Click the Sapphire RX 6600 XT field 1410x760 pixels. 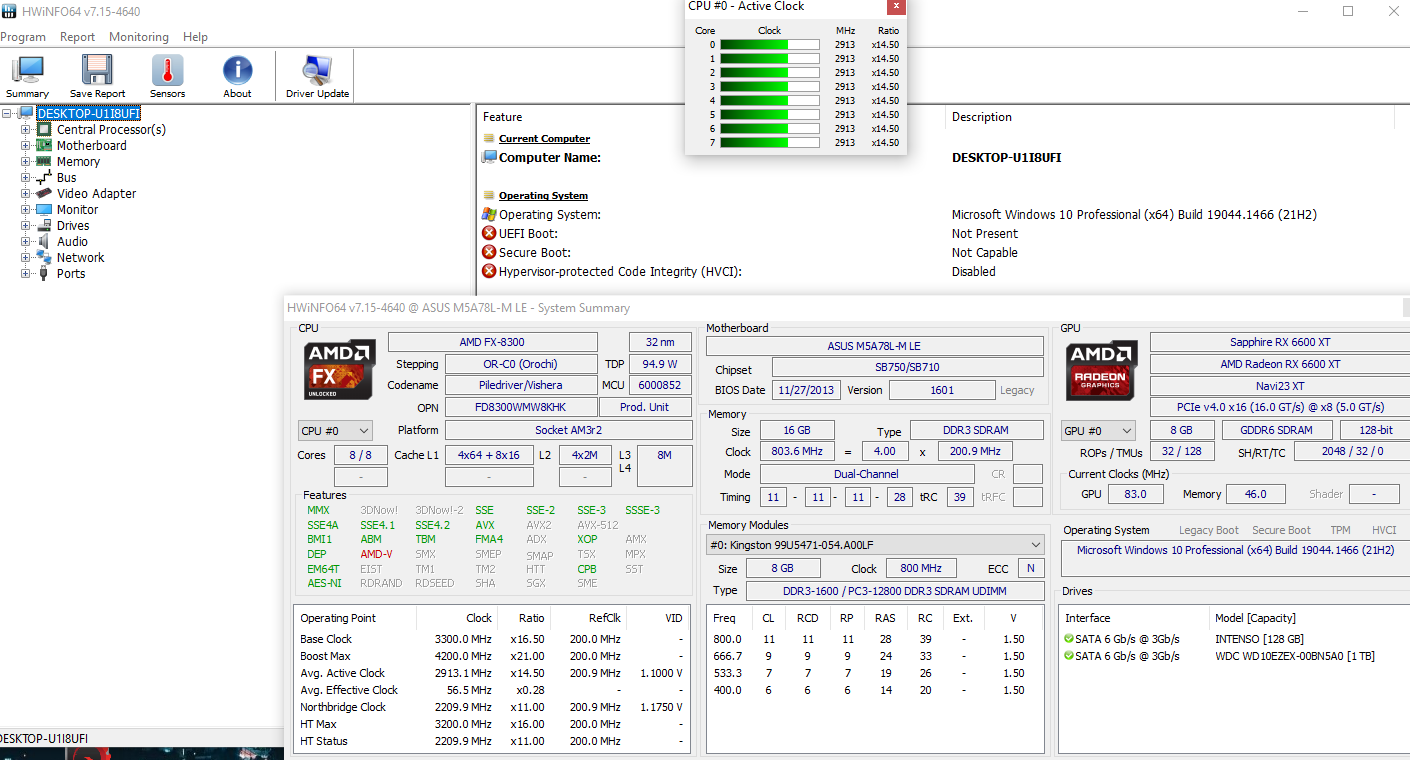(1280, 342)
